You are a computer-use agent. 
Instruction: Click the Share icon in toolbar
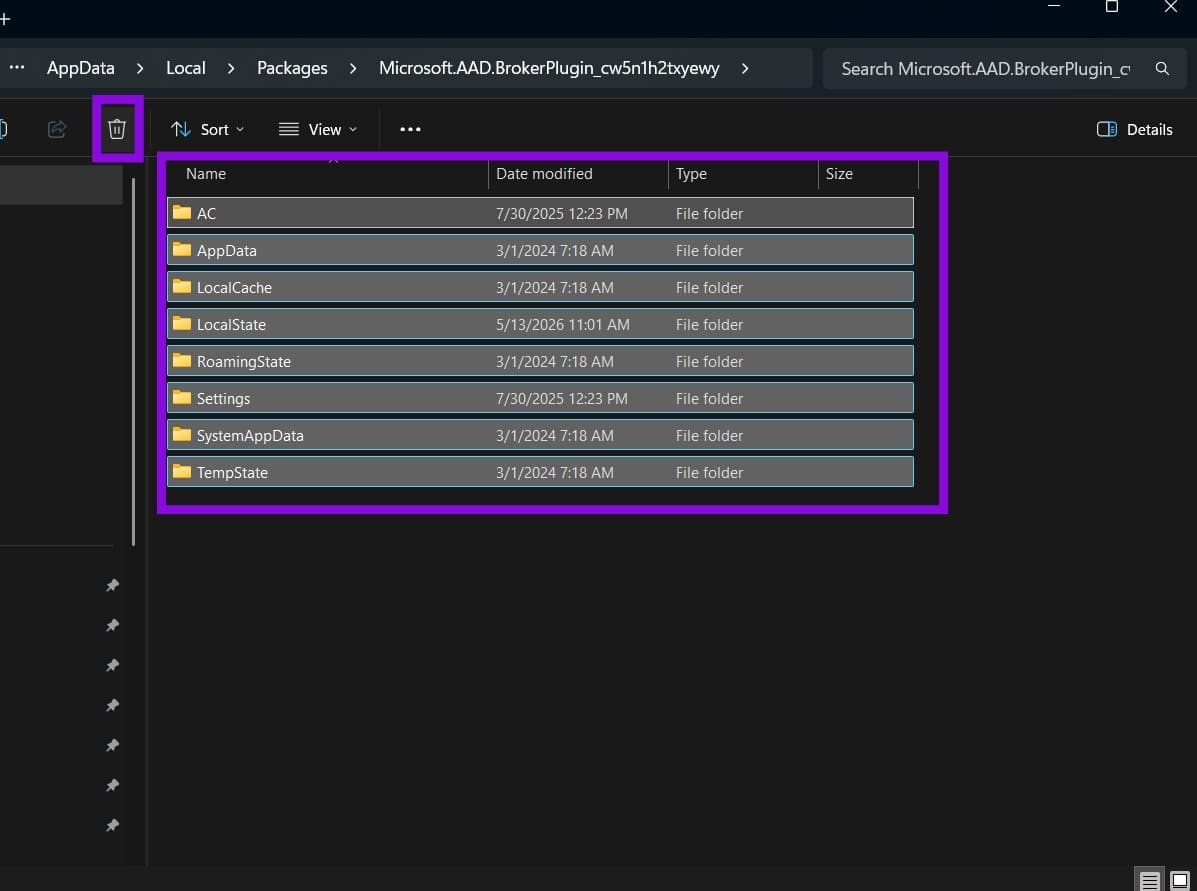tap(57, 129)
